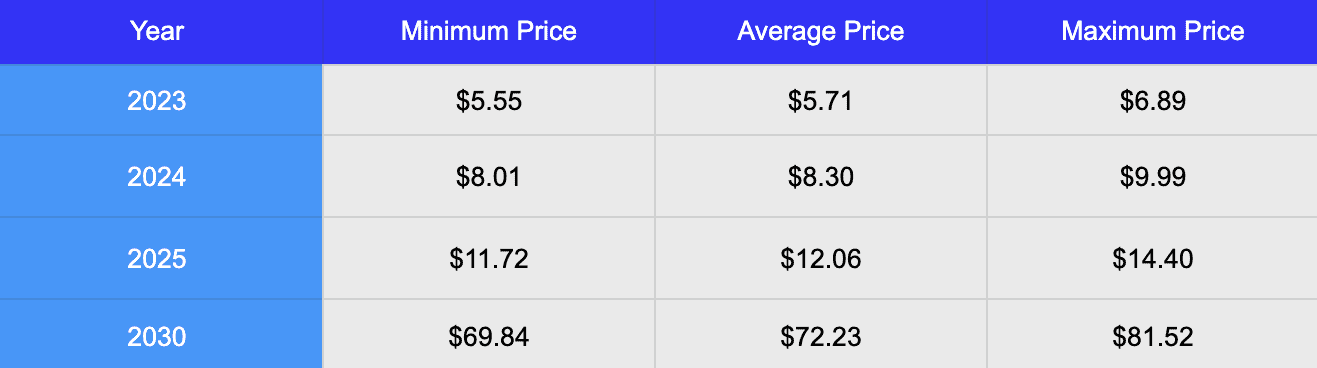Click the $8.30 average price cell
Viewport: 1317px width, 368px height.
(821, 176)
